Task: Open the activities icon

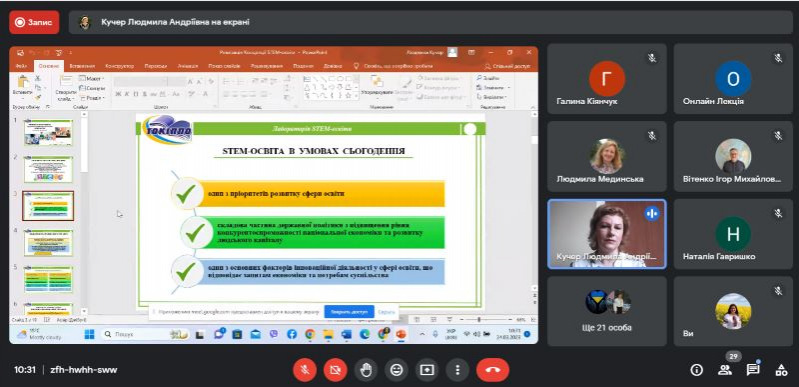Action: (781, 370)
